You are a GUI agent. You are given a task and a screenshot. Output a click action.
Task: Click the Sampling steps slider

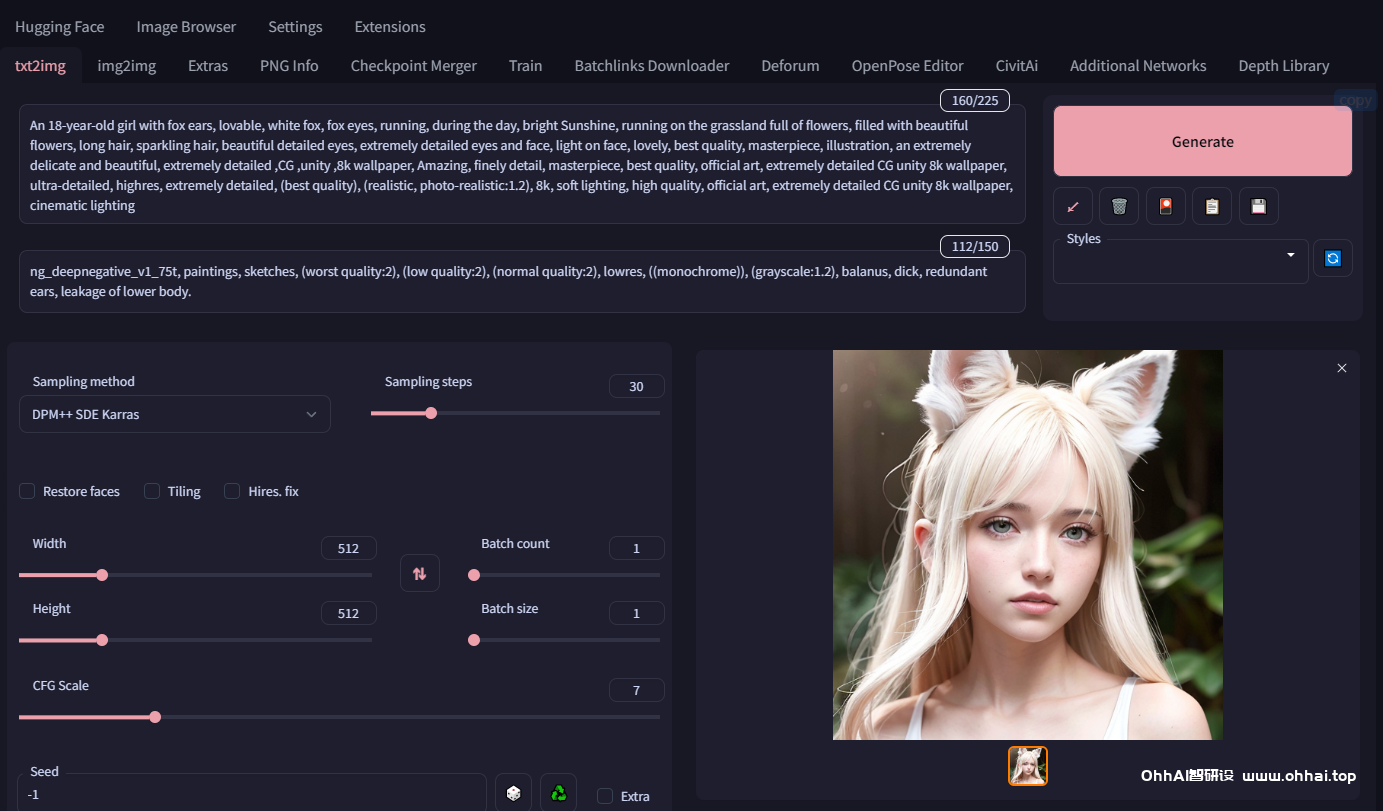515,413
